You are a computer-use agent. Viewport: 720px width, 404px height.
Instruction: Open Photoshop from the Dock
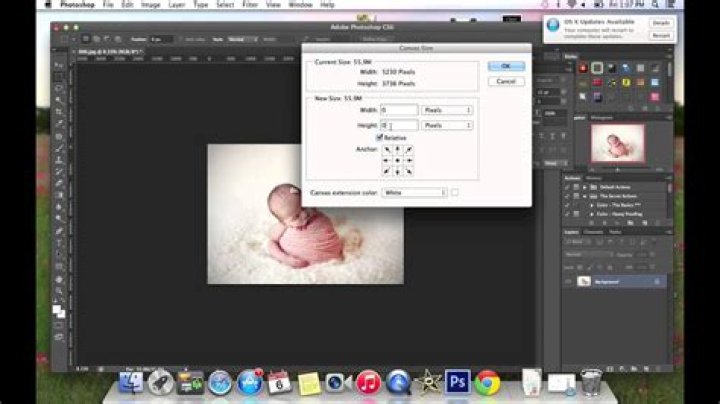[458, 381]
